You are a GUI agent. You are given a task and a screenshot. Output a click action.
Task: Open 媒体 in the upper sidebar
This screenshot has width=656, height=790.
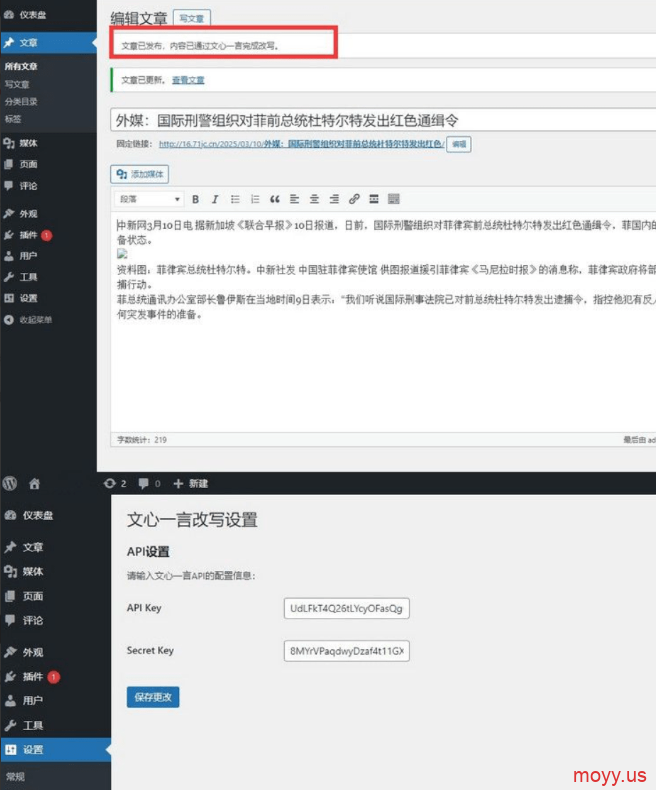point(48,143)
